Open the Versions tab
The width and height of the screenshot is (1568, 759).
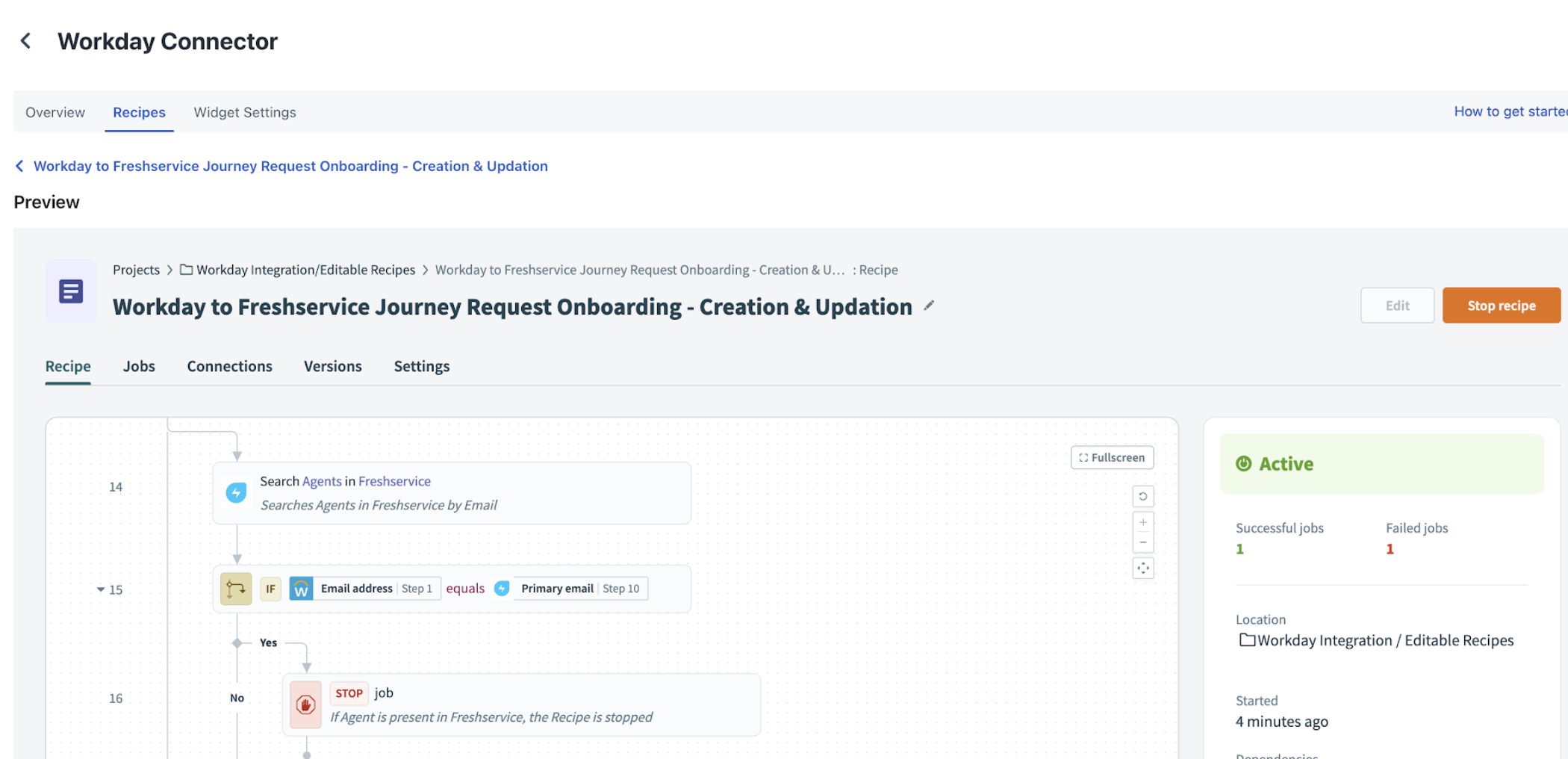[332, 366]
